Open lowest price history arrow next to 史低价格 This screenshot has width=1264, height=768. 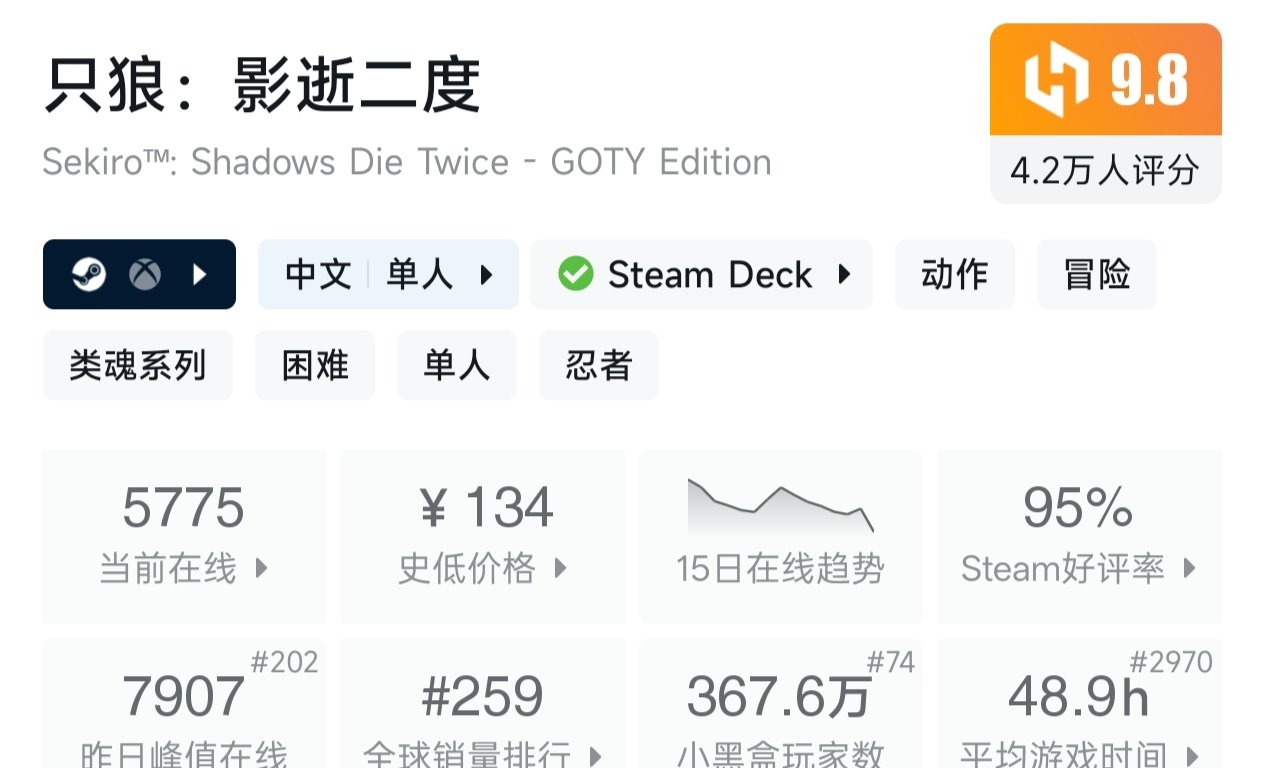pos(561,569)
